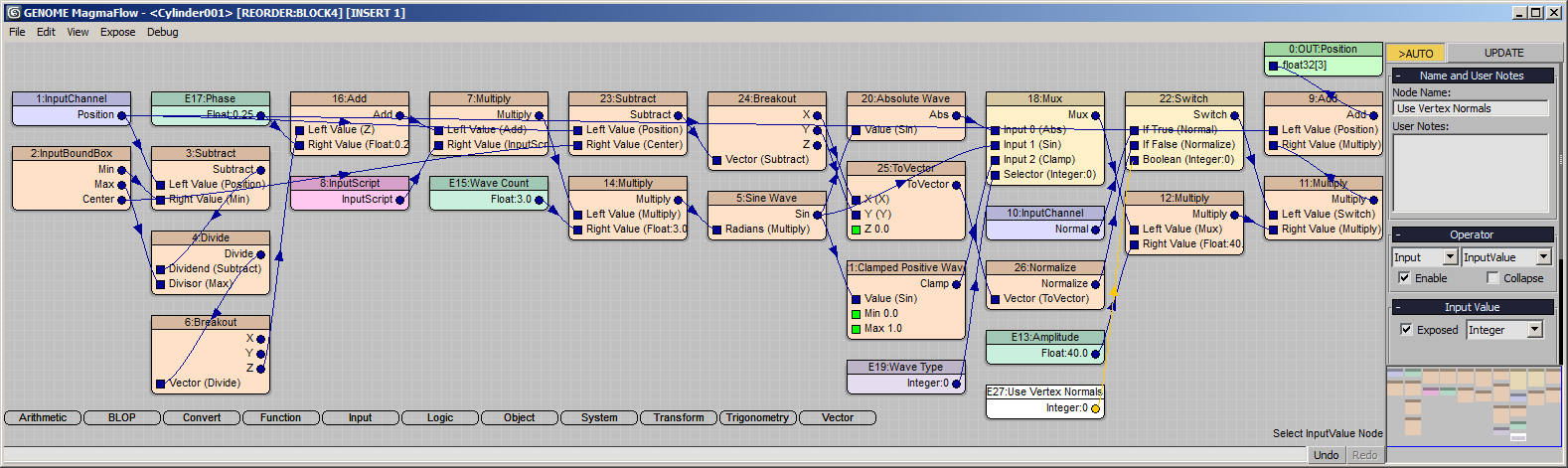Open the Edit menu
This screenshot has height=468, width=1568.
point(46,32)
